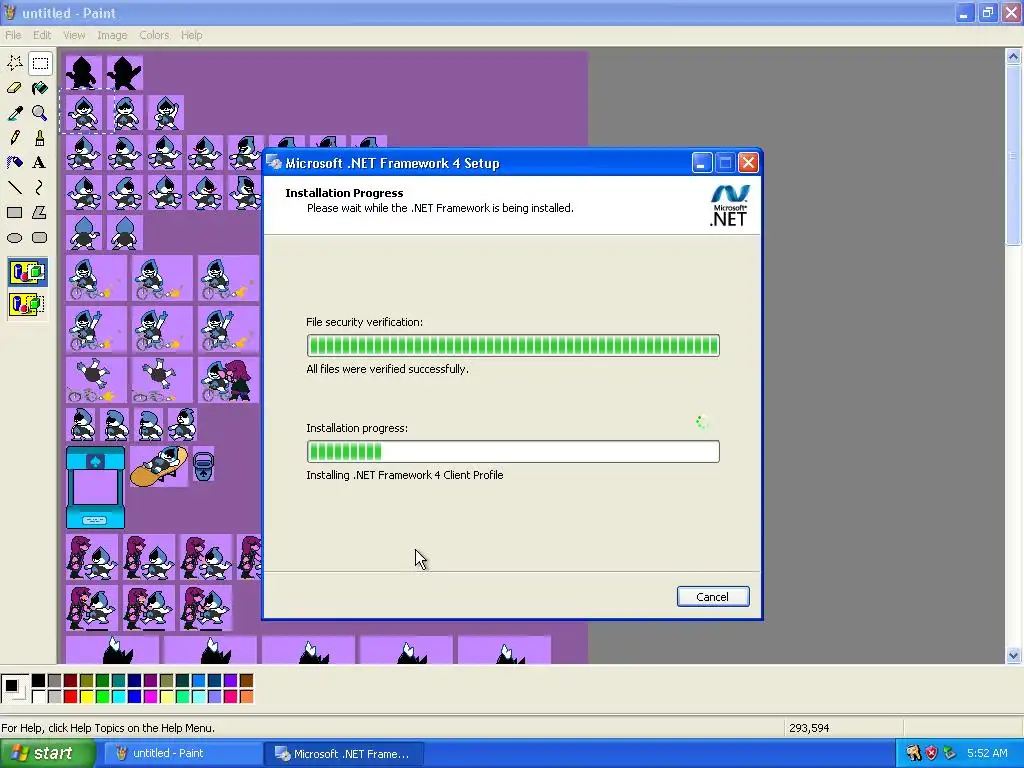Open the View menu in Paint
The width and height of the screenshot is (1024, 768).
[74, 35]
